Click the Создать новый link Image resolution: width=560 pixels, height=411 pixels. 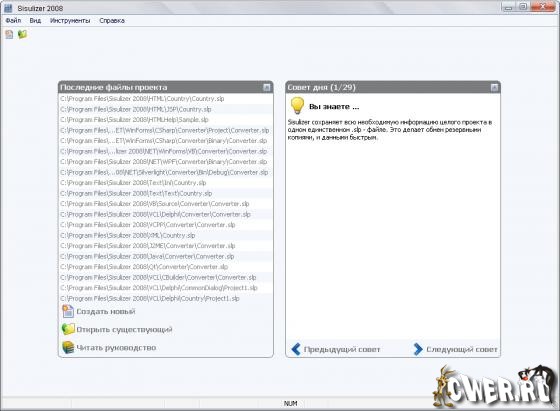tap(106, 312)
